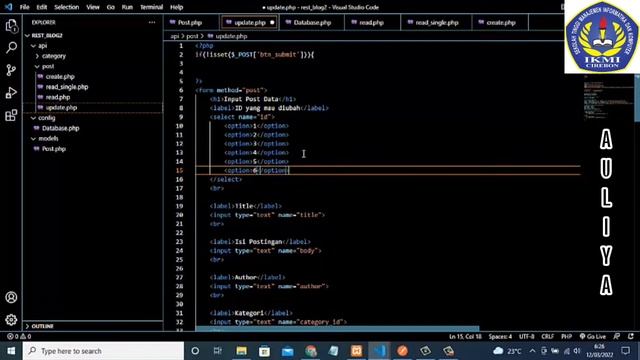Viewport: 640px width, 360px height.
Task: Open the Run menu
Action: point(127,7)
